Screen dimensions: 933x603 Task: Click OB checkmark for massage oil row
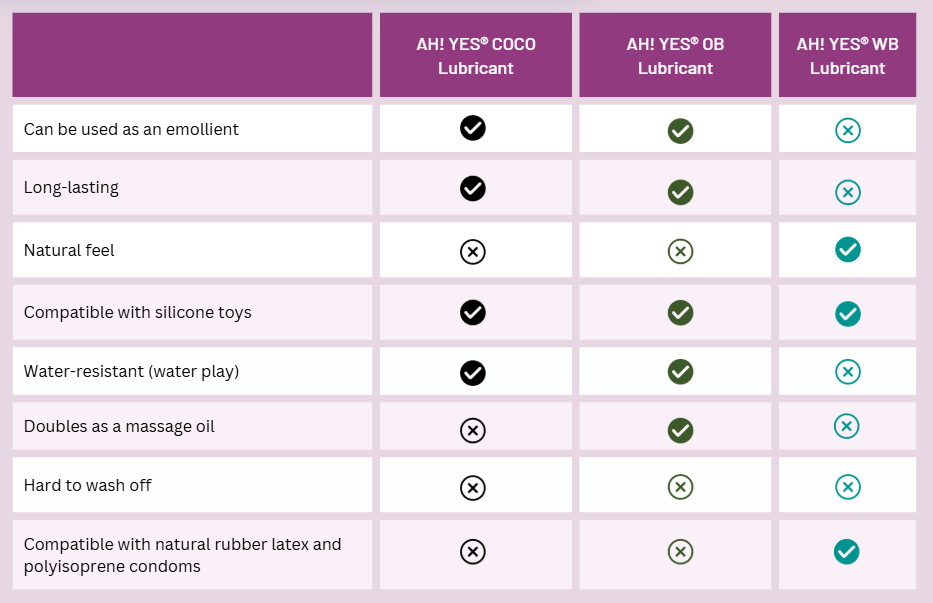click(680, 430)
